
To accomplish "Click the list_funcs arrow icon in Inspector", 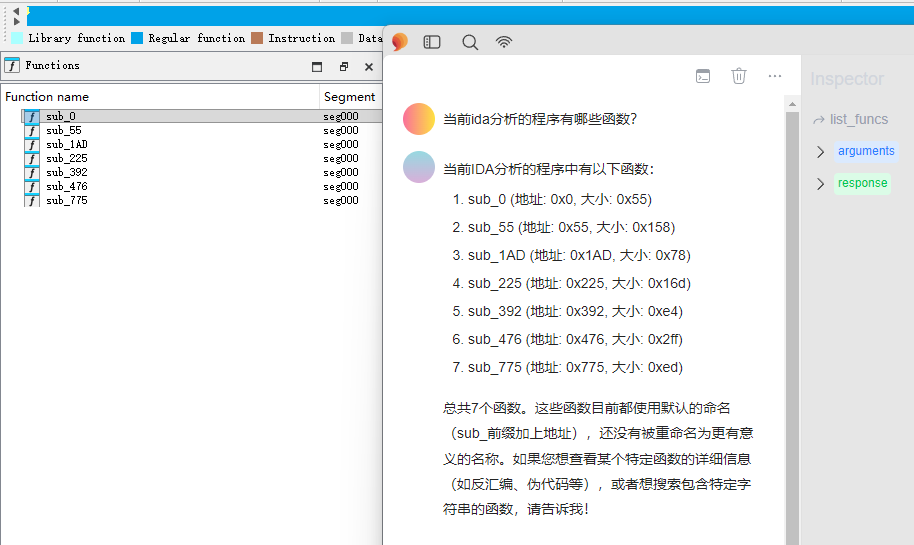I will [x=818, y=119].
